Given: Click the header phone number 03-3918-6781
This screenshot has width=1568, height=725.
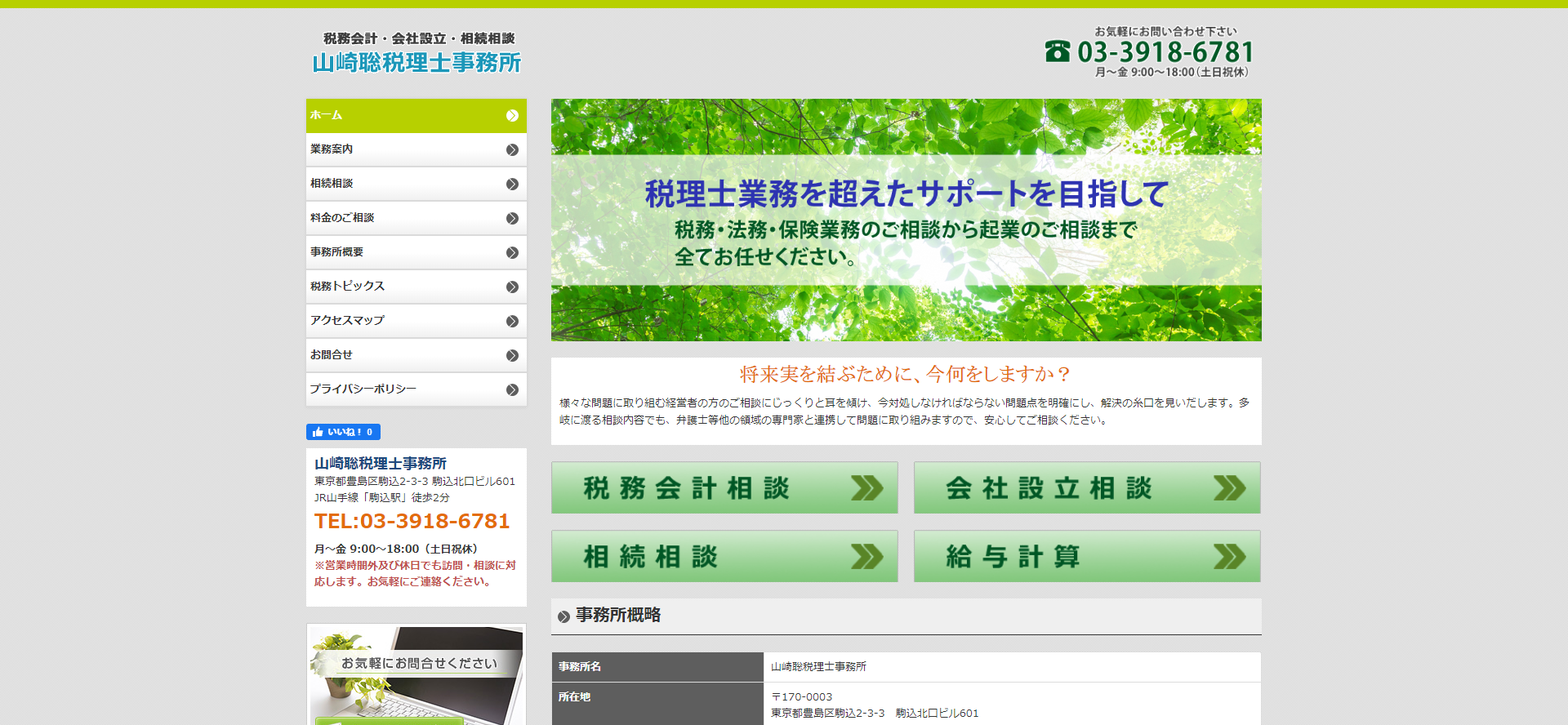Looking at the screenshot, I should (1165, 52).
